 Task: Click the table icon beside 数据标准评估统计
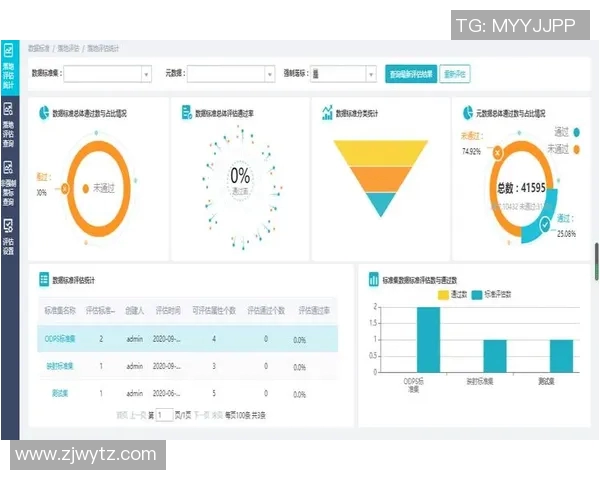coord(43,281)
